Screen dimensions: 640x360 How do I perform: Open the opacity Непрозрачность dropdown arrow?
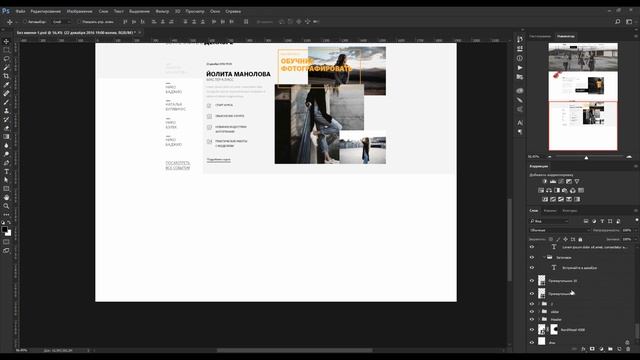(x=636, y=230)
